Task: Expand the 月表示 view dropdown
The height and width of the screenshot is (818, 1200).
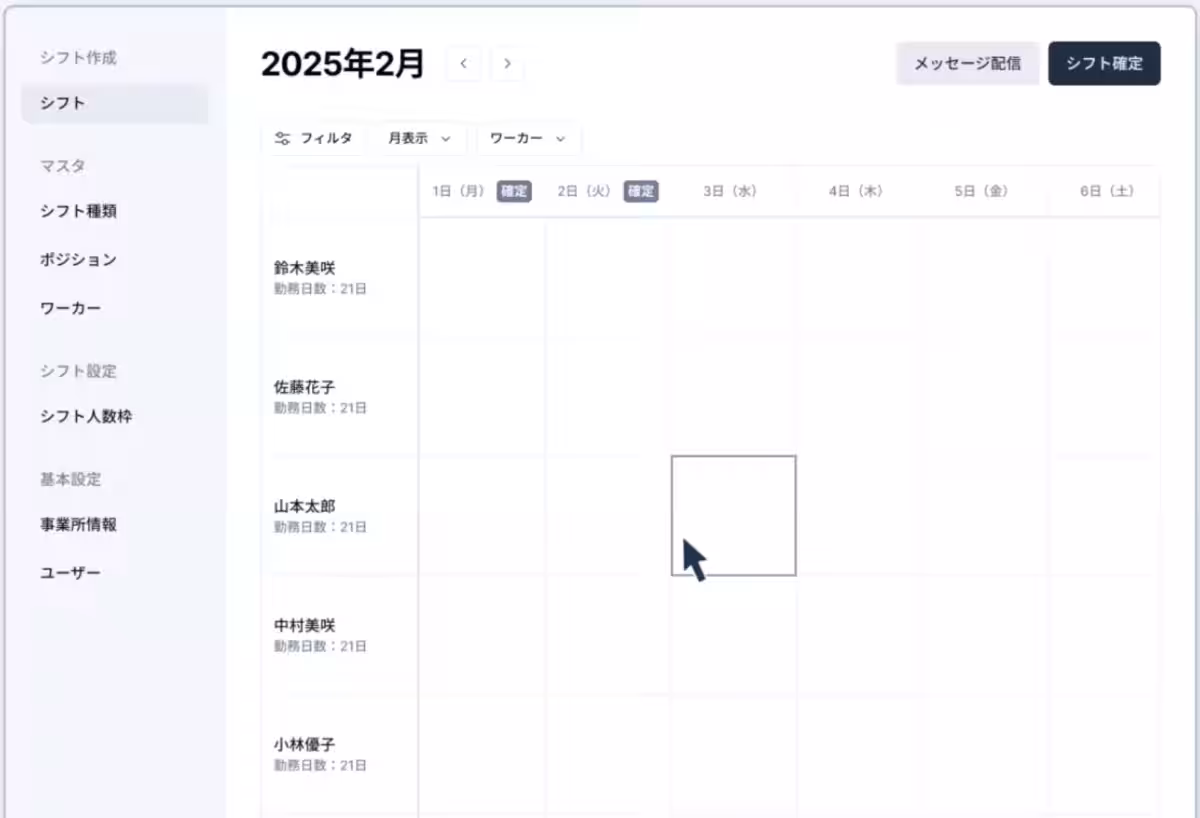Action: [x=421, y=139]
